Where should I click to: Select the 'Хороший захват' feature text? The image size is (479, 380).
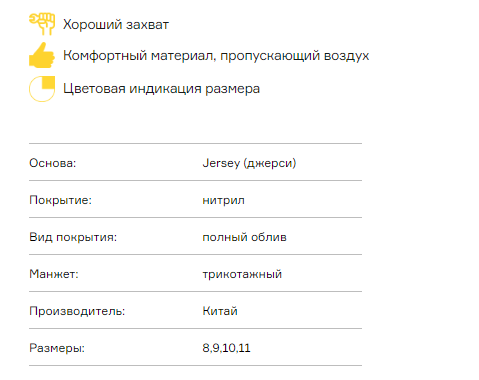click(116, 25)
